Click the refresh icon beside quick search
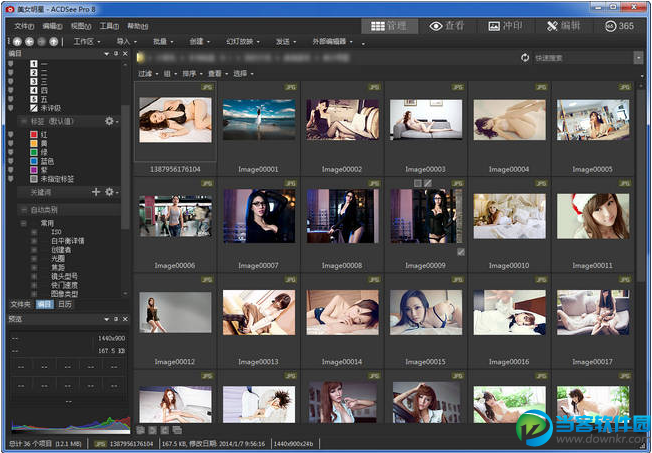The width and height of the screenshot is (652, 453). coord(525,58)
